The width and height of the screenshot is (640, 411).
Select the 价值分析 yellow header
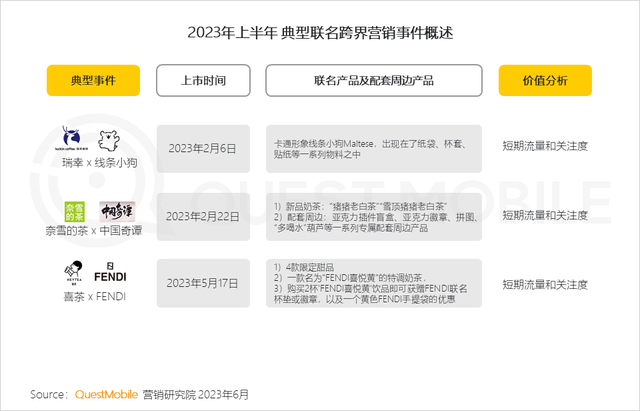pyautogui.click(x=545, y=80)
